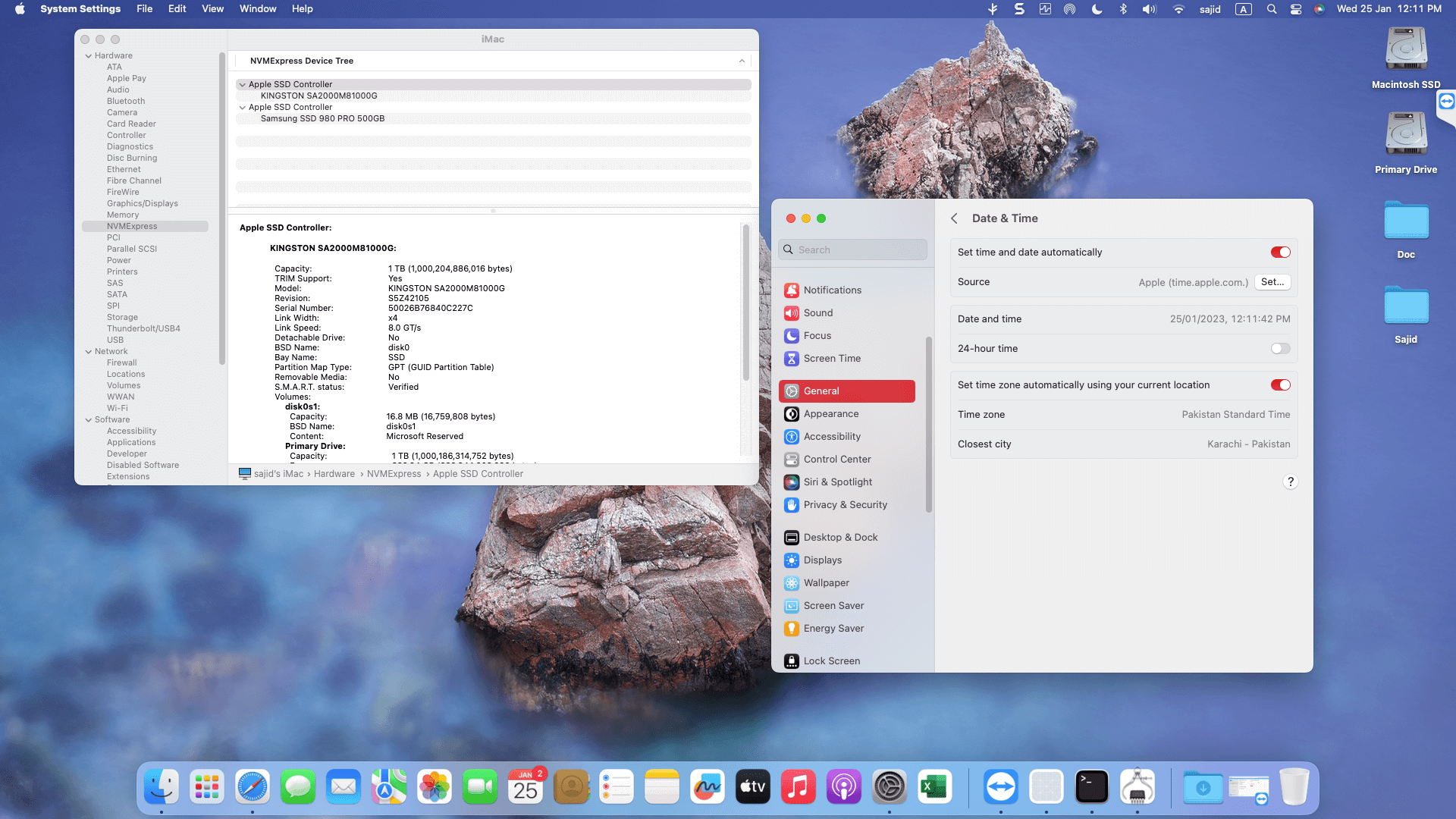This screenshot has height=819, width=1456.
Task: Click System Information sidebar scrollbar
Action: [x=222, y=209]
